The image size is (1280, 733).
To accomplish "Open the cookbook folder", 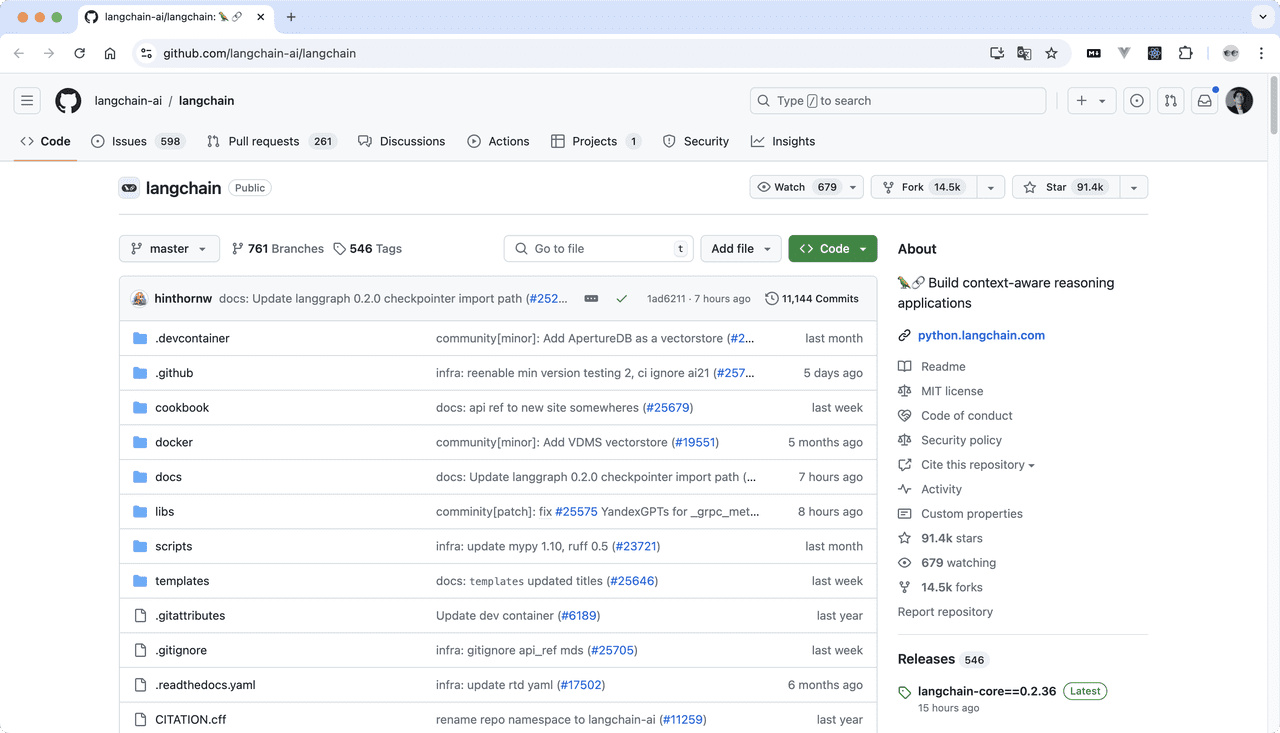I will coord(182,407).
